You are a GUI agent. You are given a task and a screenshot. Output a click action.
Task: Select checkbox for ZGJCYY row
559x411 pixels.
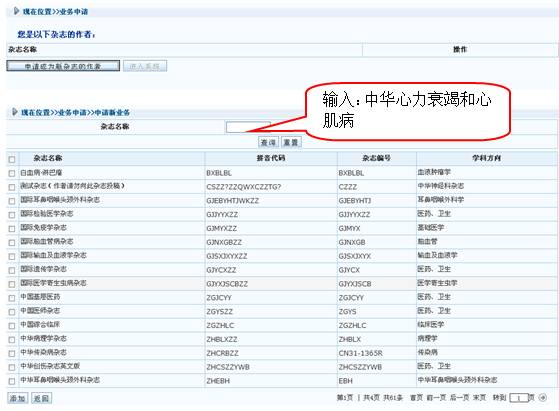12,298
